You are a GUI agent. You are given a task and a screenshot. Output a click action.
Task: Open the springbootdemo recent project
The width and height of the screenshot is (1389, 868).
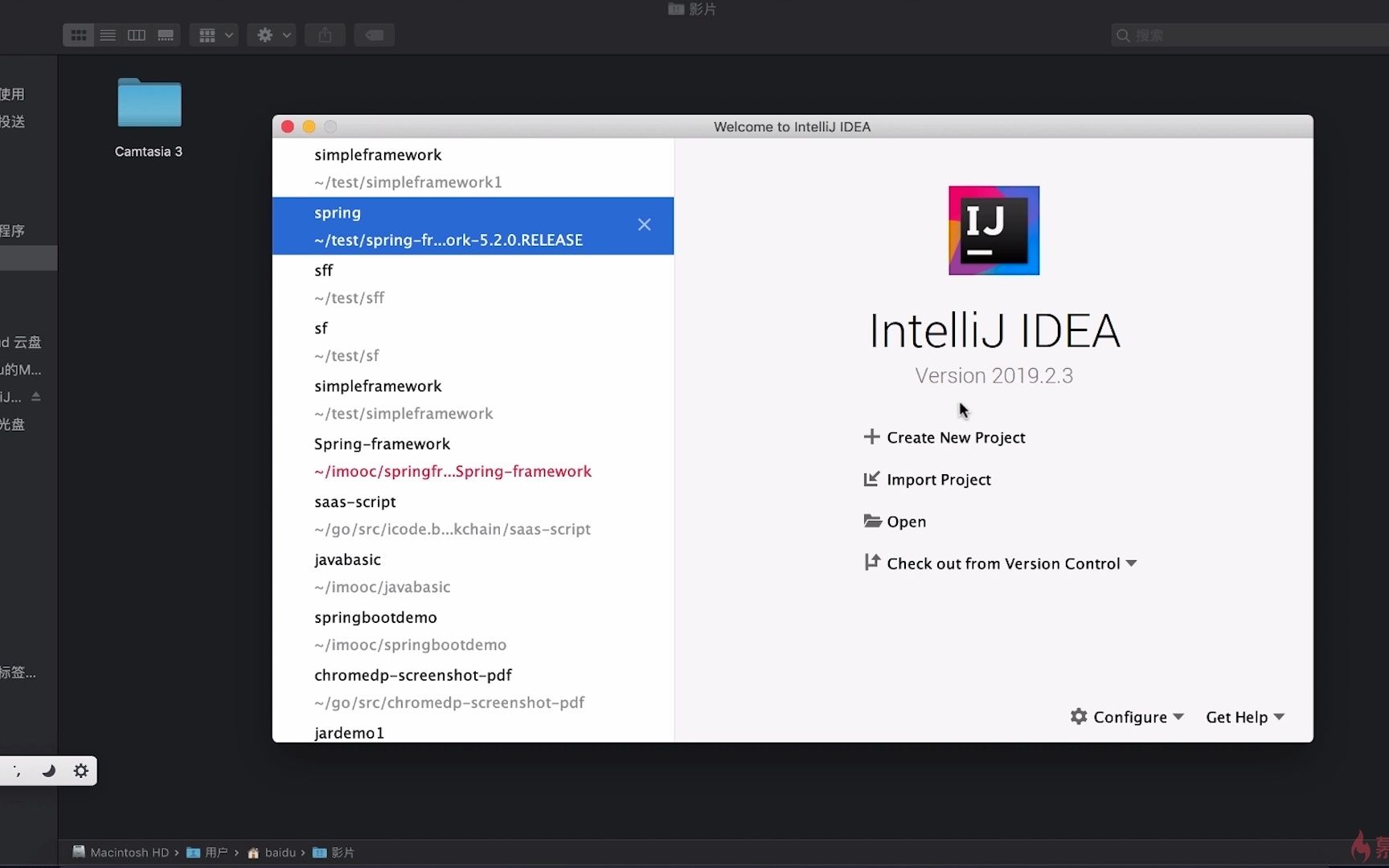point(473,631)
